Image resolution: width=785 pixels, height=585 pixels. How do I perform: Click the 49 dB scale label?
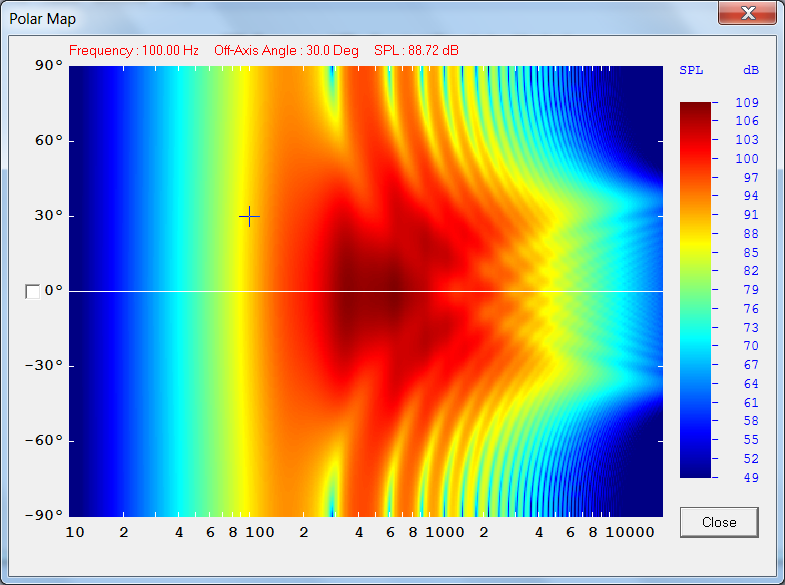[x=750, y=477]
